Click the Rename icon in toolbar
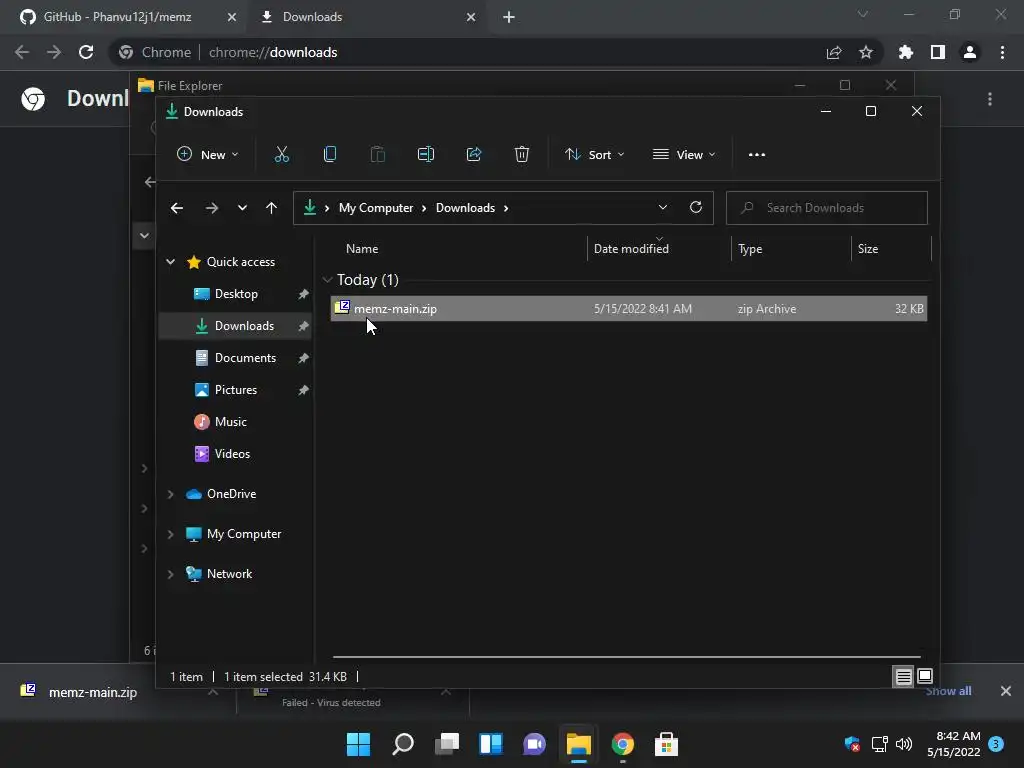 point(426,155)
